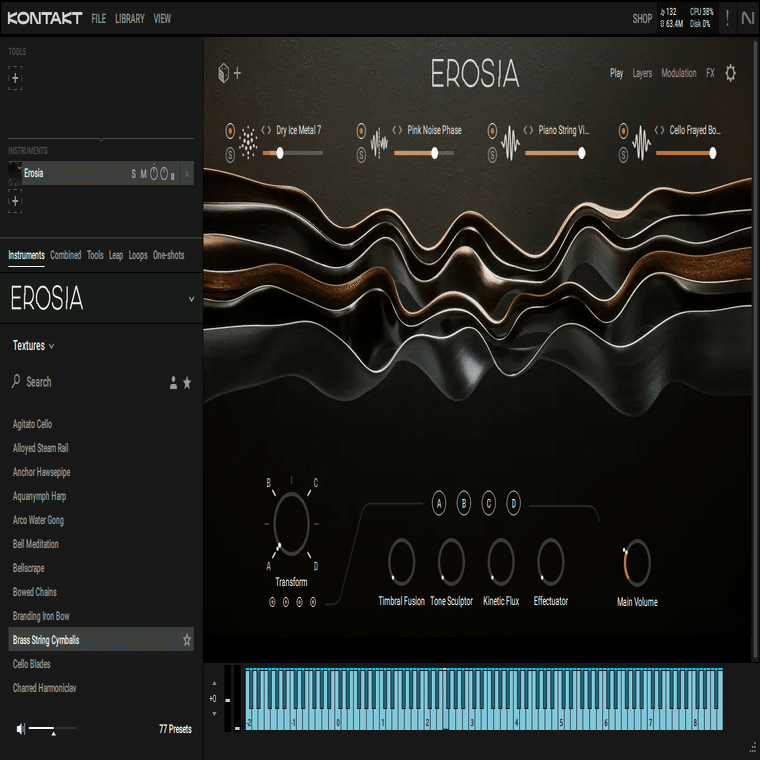
Task: Solo the Cello Frayed Bo... layer
Action: pos(624,155)
